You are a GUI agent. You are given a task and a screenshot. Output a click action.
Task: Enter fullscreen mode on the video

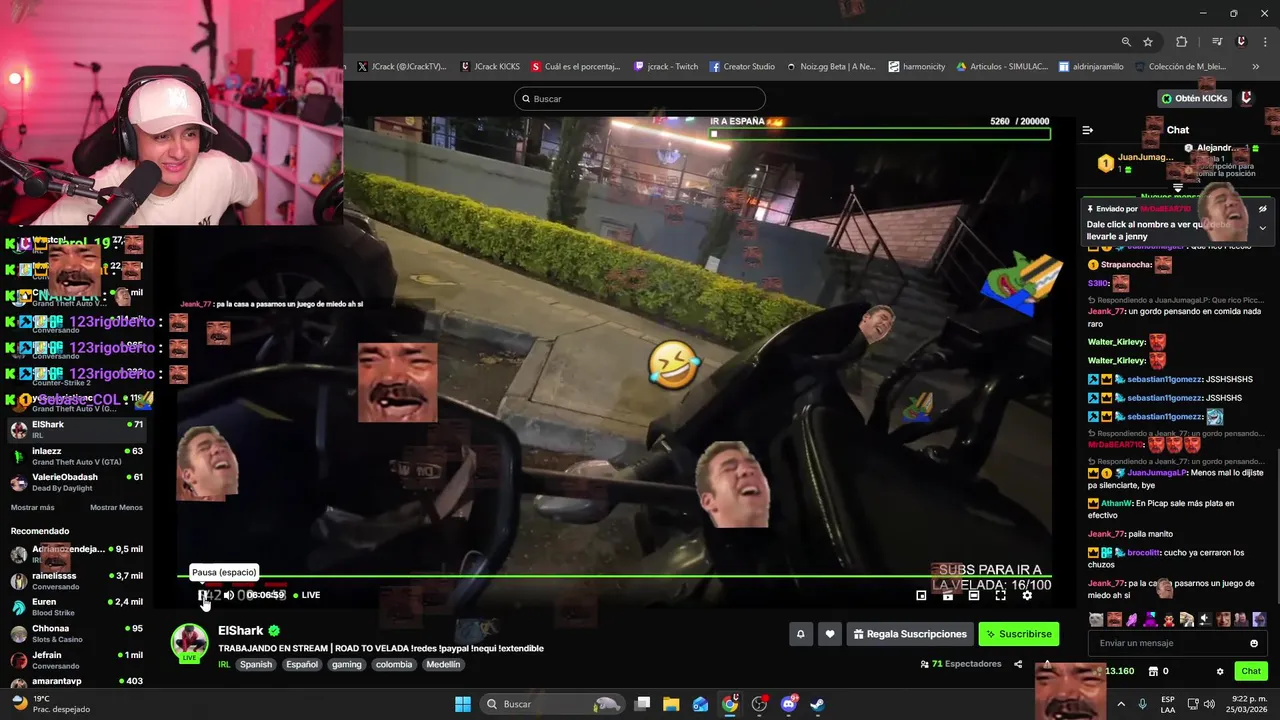[1000, 596]
